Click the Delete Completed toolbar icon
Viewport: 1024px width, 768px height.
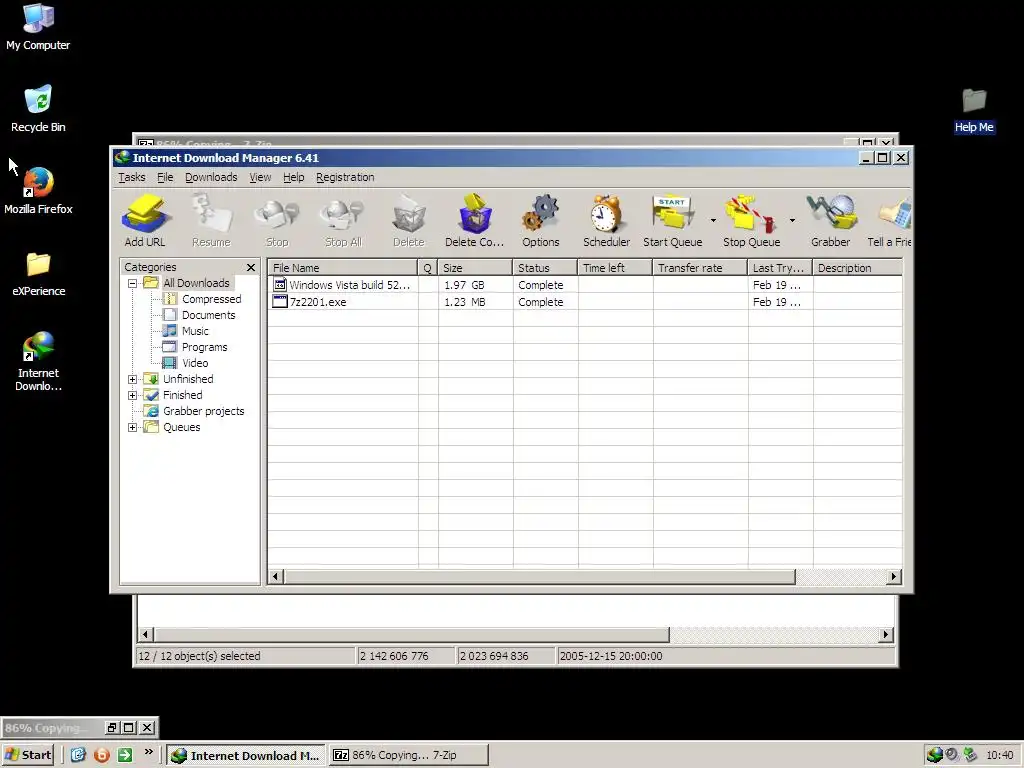click(475, 220)
